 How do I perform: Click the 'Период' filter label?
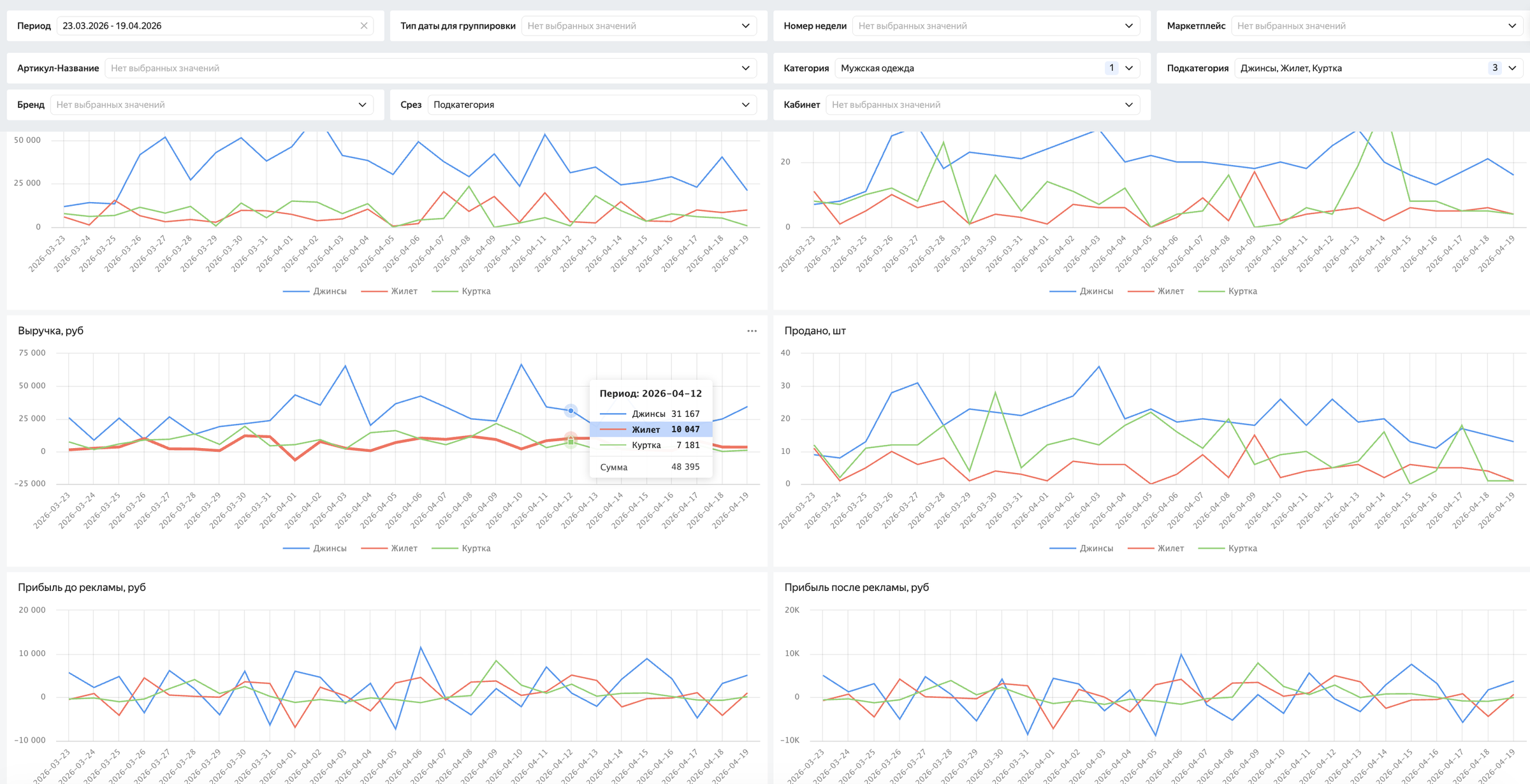tap(34, 26)
